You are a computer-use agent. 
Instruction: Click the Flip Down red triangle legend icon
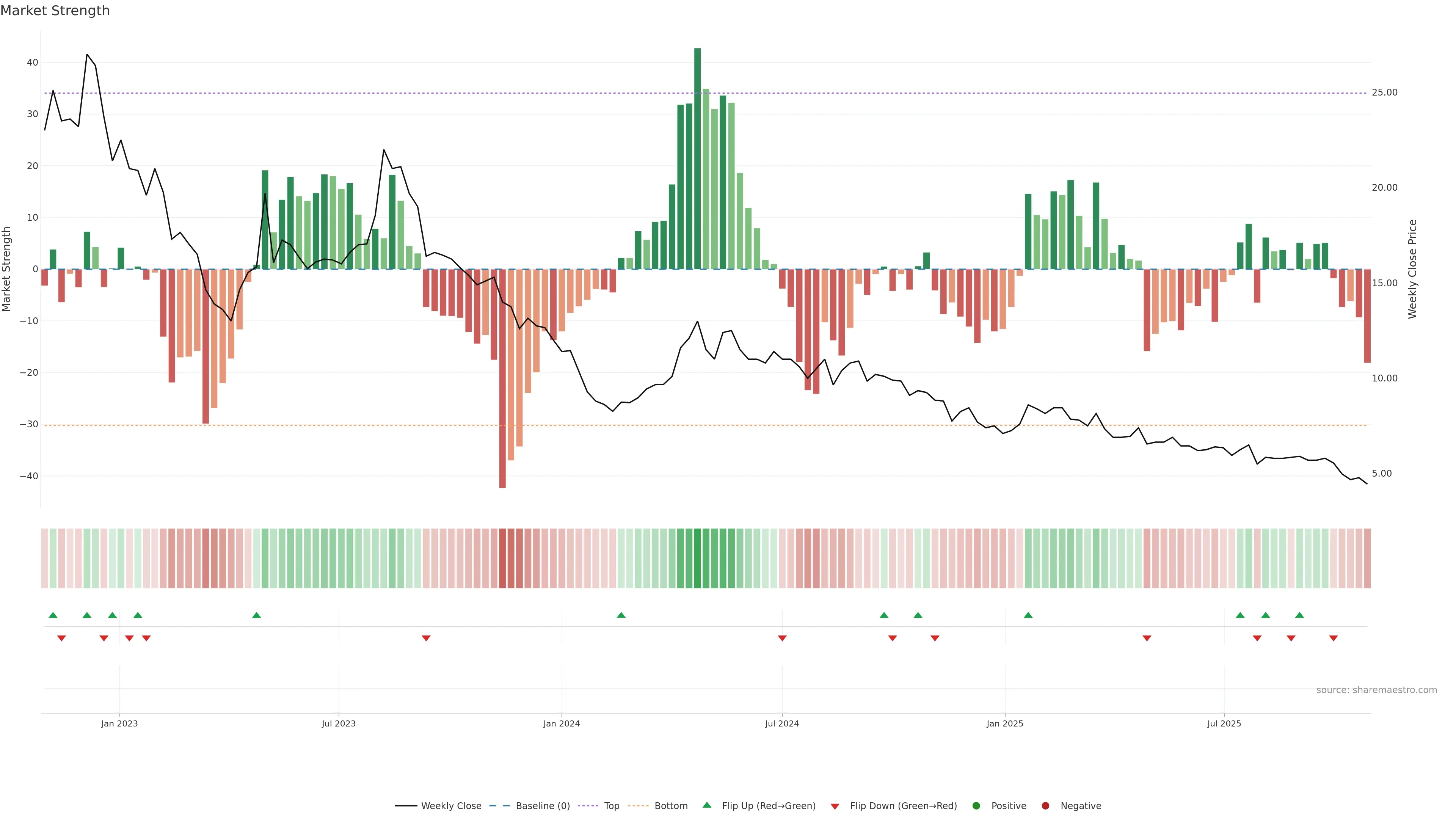pyautogui.click(x=835, y=806)
